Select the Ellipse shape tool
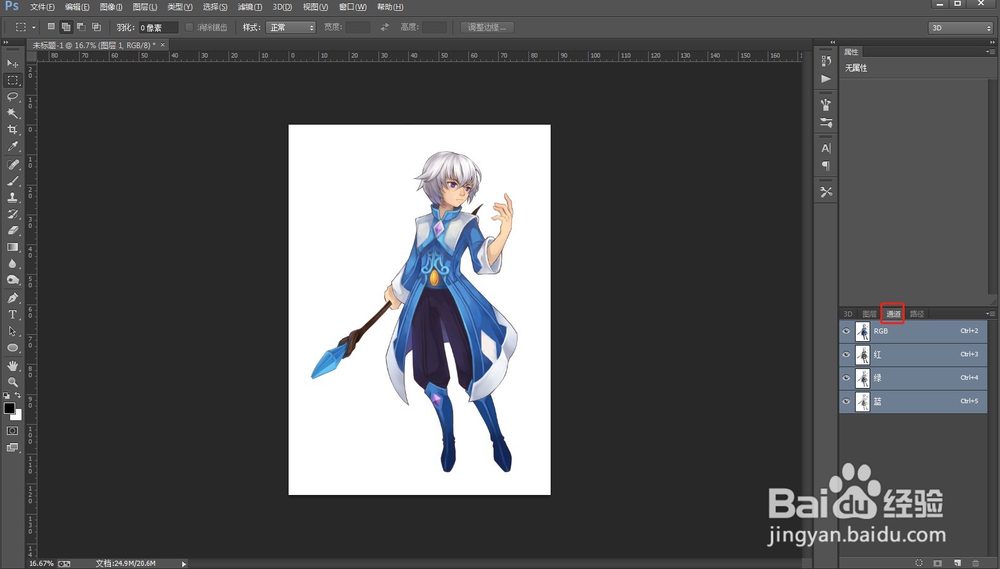Image resolution: width=1000 pixels, height=569 pixels. tap(12, 348)
